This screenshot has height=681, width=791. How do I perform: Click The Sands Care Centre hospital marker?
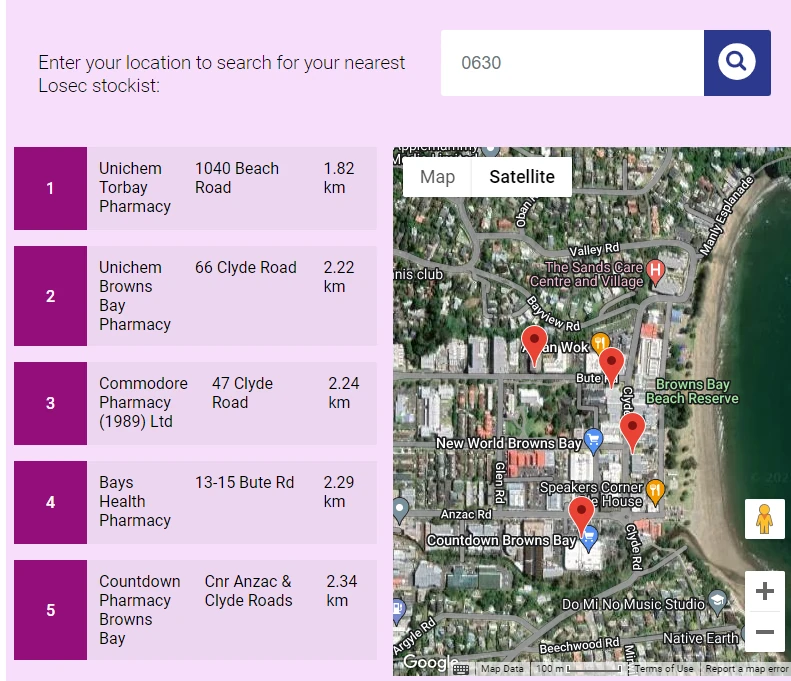pos(655,273)
